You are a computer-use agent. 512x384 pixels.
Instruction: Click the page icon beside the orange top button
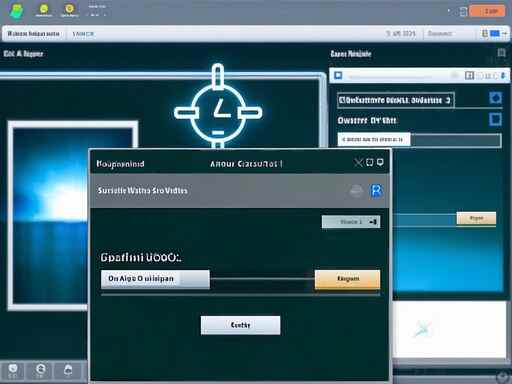coord(463,12)
